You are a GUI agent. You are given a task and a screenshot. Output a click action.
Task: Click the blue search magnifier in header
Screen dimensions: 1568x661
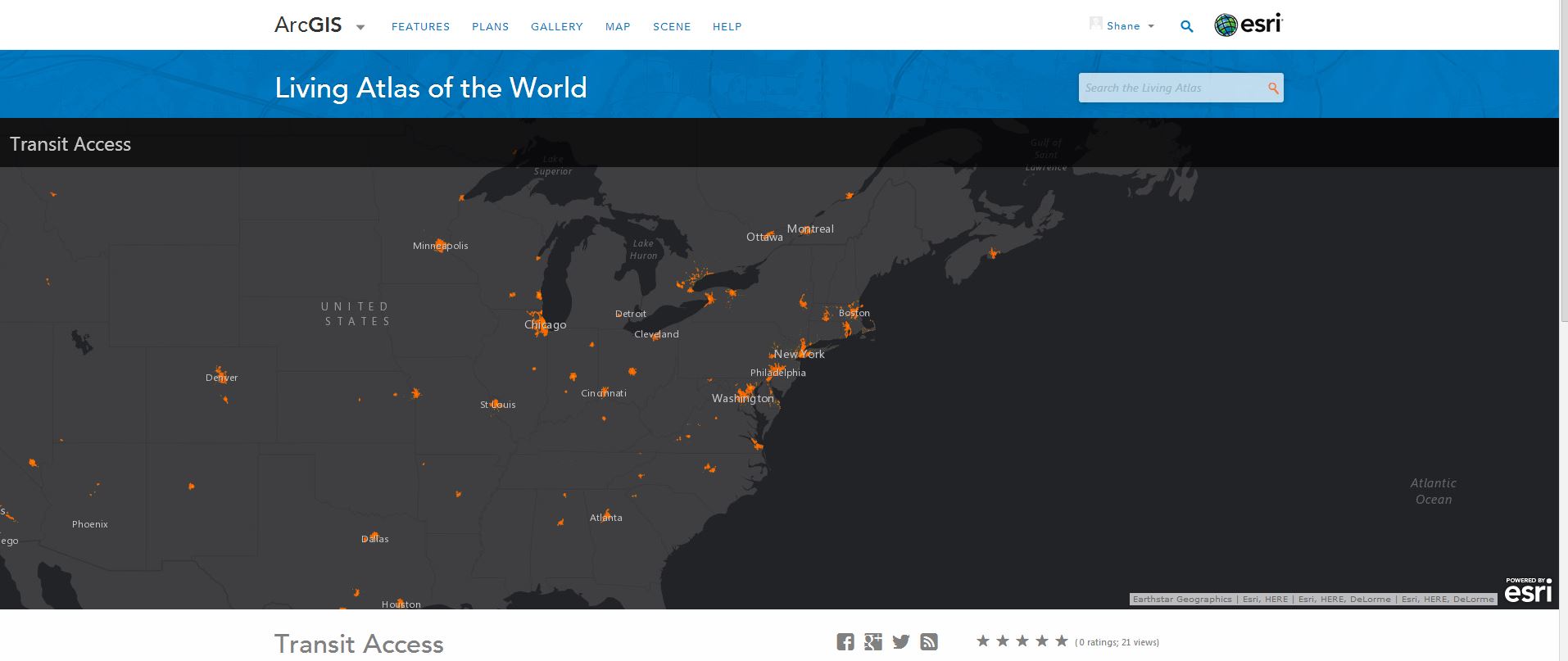tap(1186, 26)
